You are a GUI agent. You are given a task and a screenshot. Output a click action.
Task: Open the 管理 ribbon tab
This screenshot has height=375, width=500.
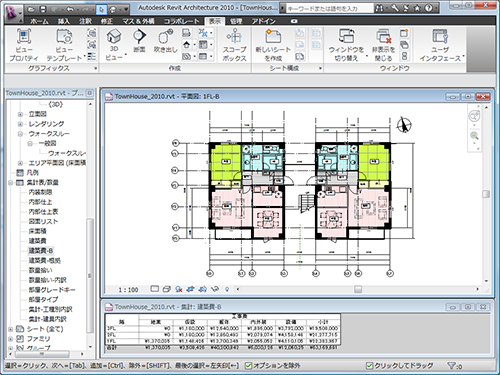(x=236, y=21)
